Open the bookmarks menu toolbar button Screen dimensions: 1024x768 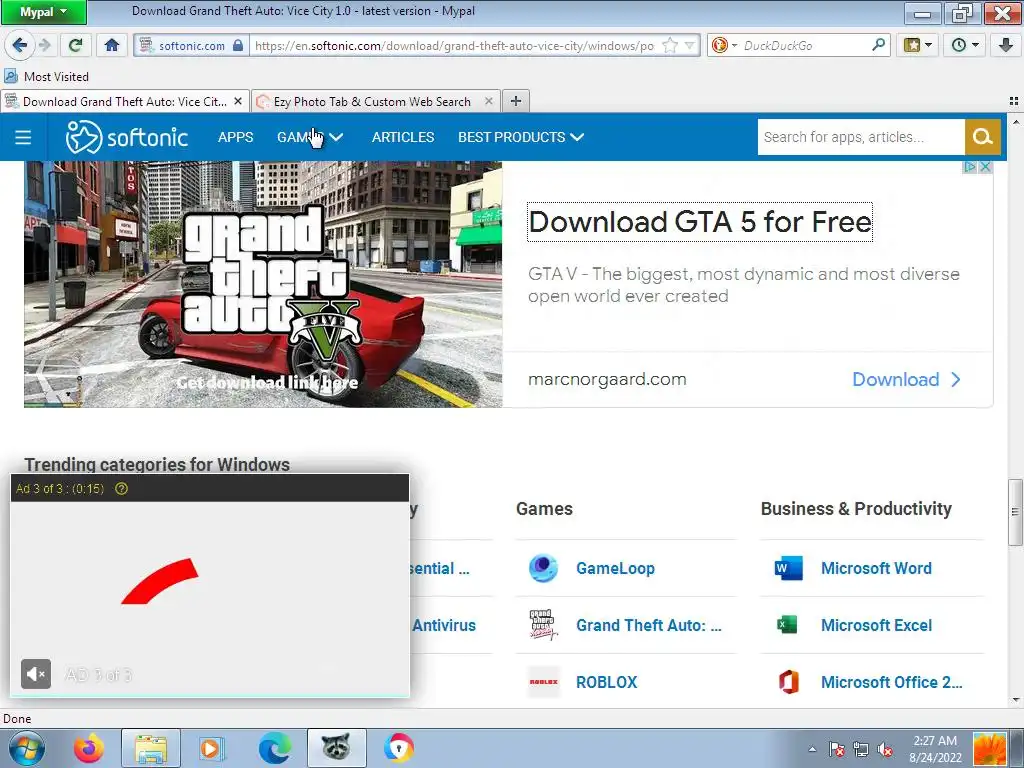[x=917, y=45]
